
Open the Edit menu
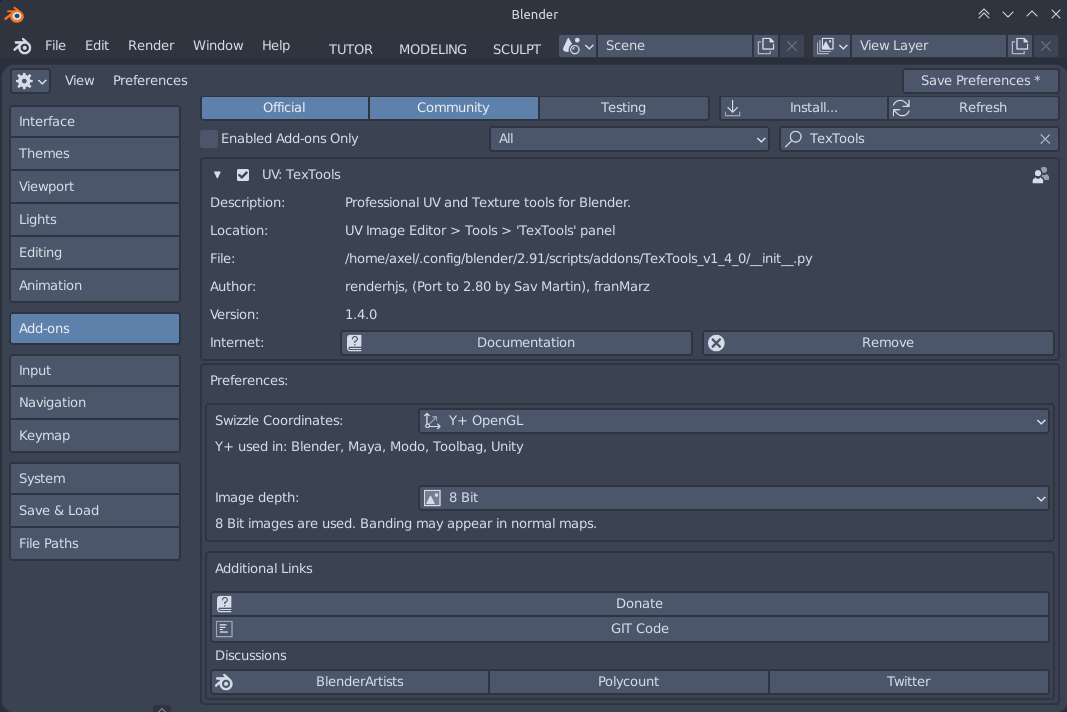[x=97, y=46]
